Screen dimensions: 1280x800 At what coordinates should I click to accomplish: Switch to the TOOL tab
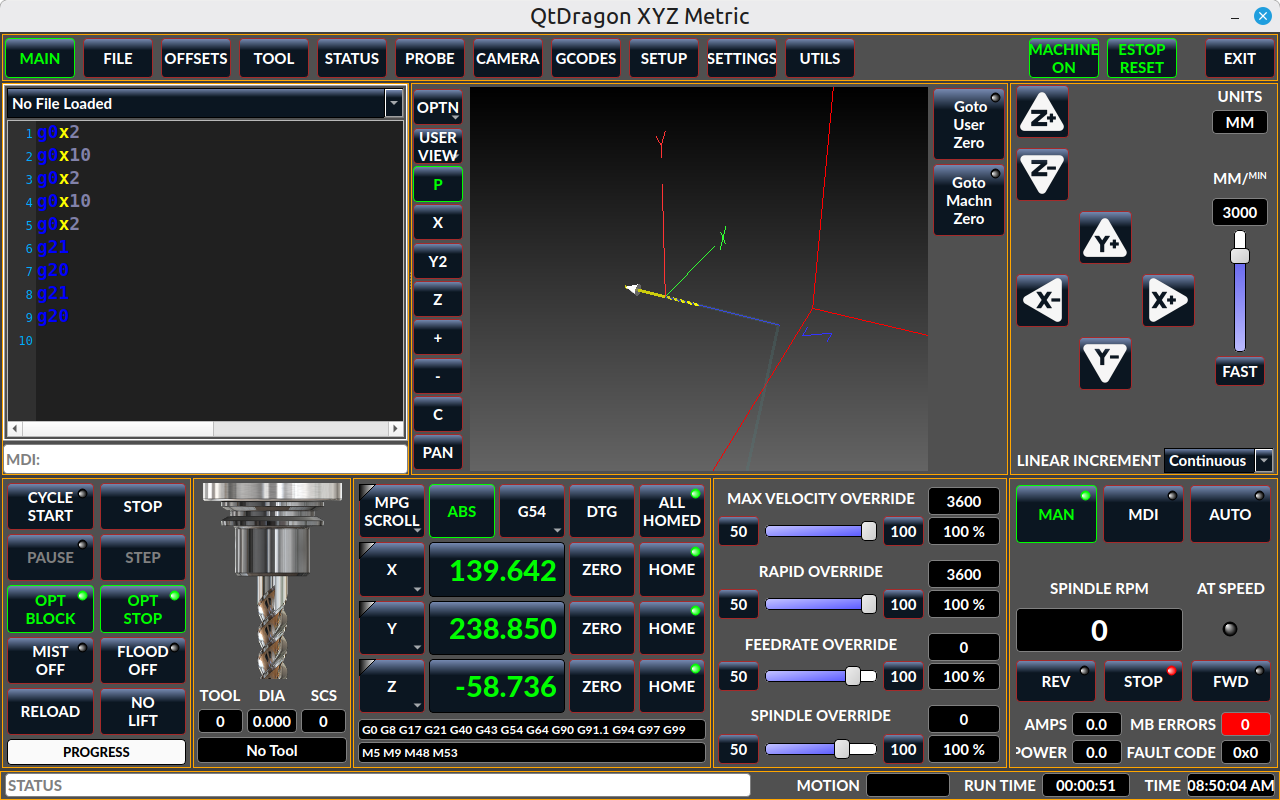click(x=274, y=58)
